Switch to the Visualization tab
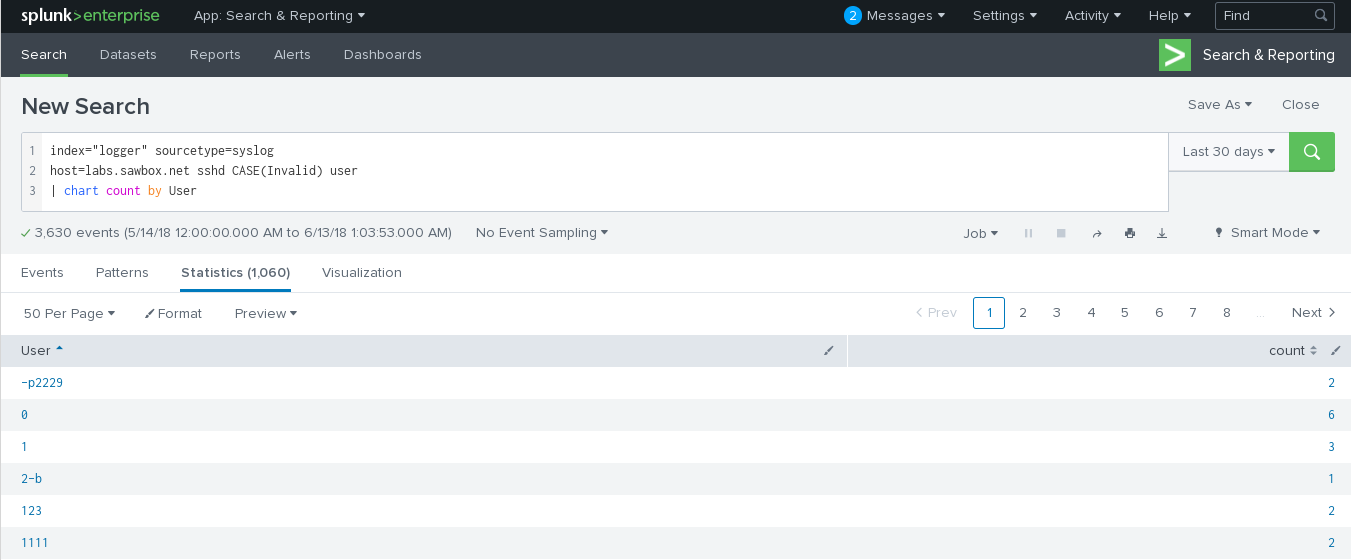 coord(361,272)
